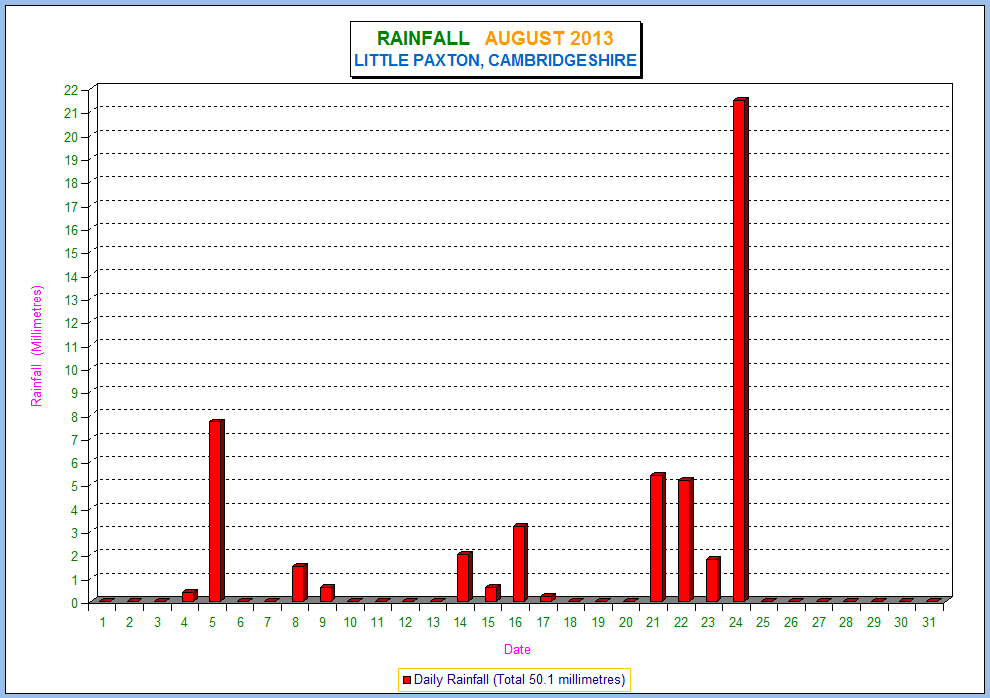Click x-axis date label '27'
This screenshot has height=698, width=990.
click(x=818, y=622)
